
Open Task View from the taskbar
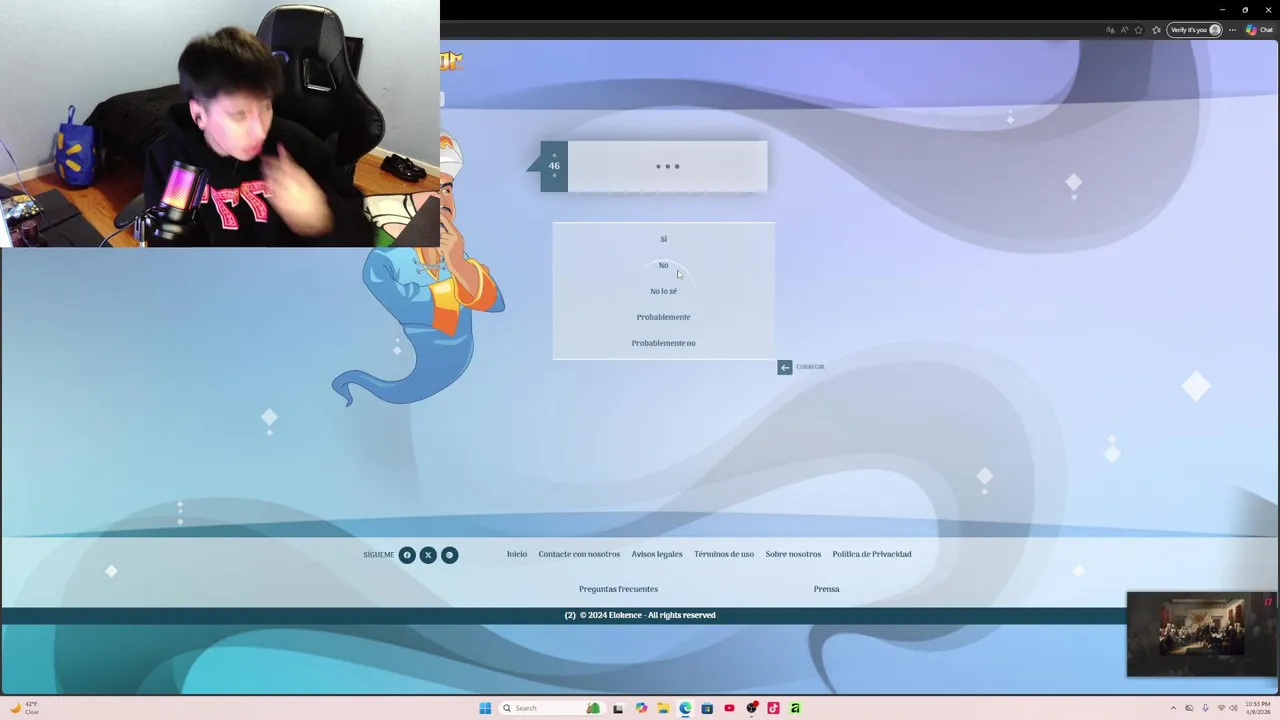[618, 708]
